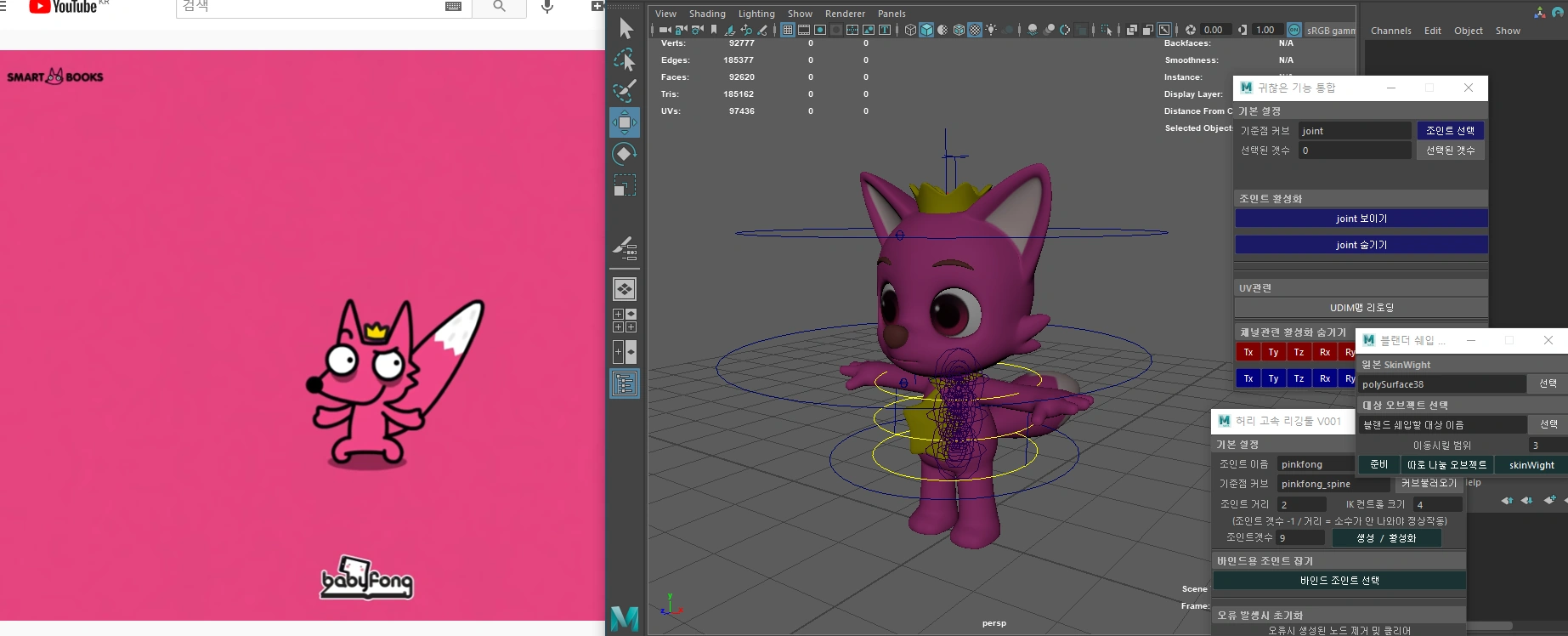Viewport: 1568px width, 636px height.
Task: Toggle the viewport grid display
Action: tap(788, 30)
